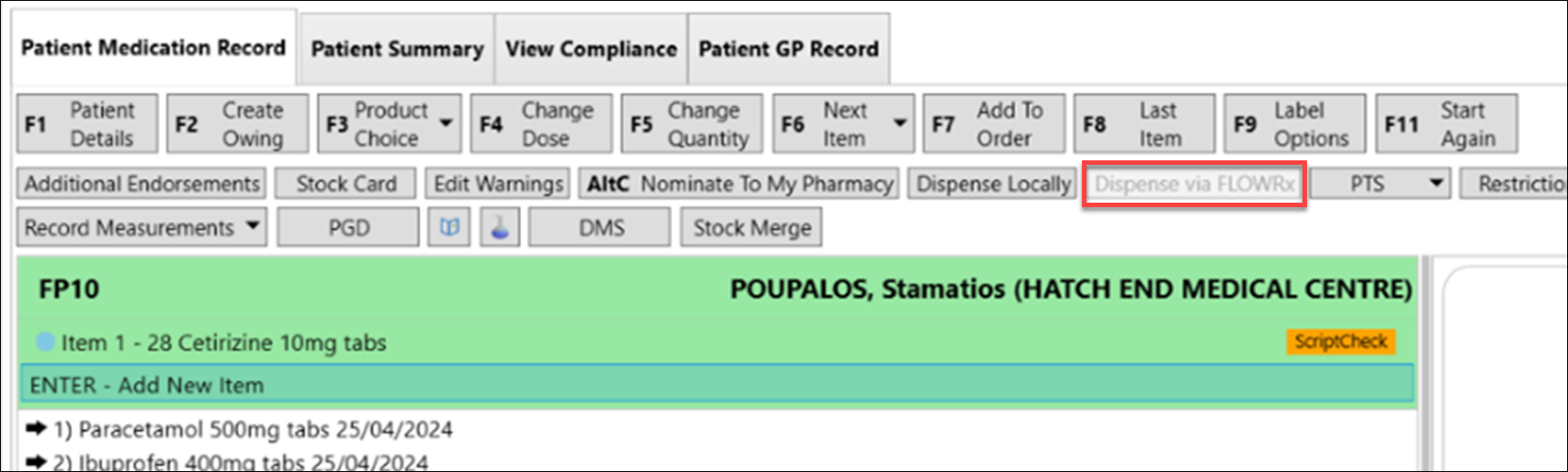Open the Stock Card button
The image size is (1568, 472).
[x=346, y=184]
